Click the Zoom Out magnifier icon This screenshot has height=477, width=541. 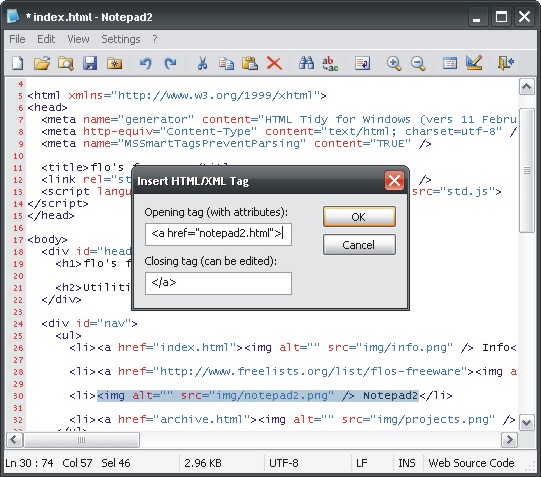(x=418, y=63)
